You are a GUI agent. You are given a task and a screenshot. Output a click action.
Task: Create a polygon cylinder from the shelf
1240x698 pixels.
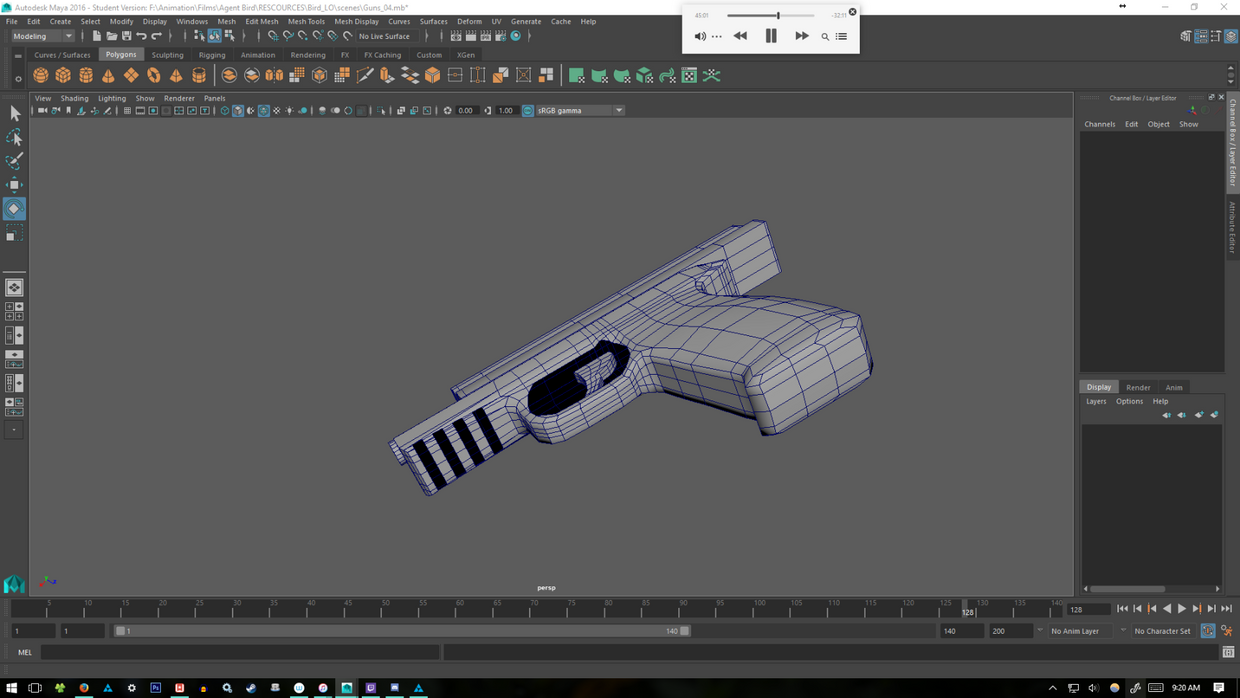click(86, 76)
